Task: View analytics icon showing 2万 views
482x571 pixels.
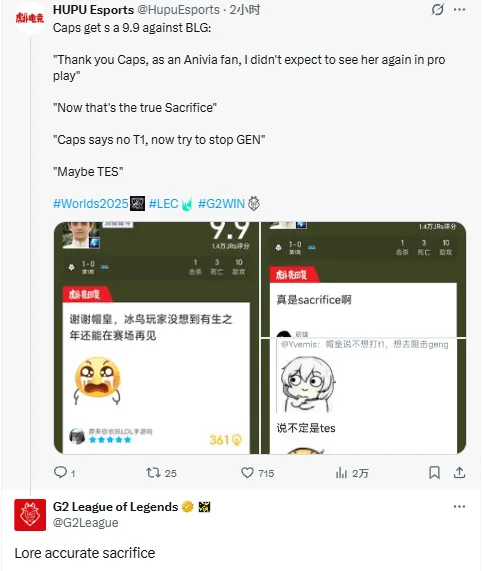Action: pyautogui.click(x=341, y=473)
